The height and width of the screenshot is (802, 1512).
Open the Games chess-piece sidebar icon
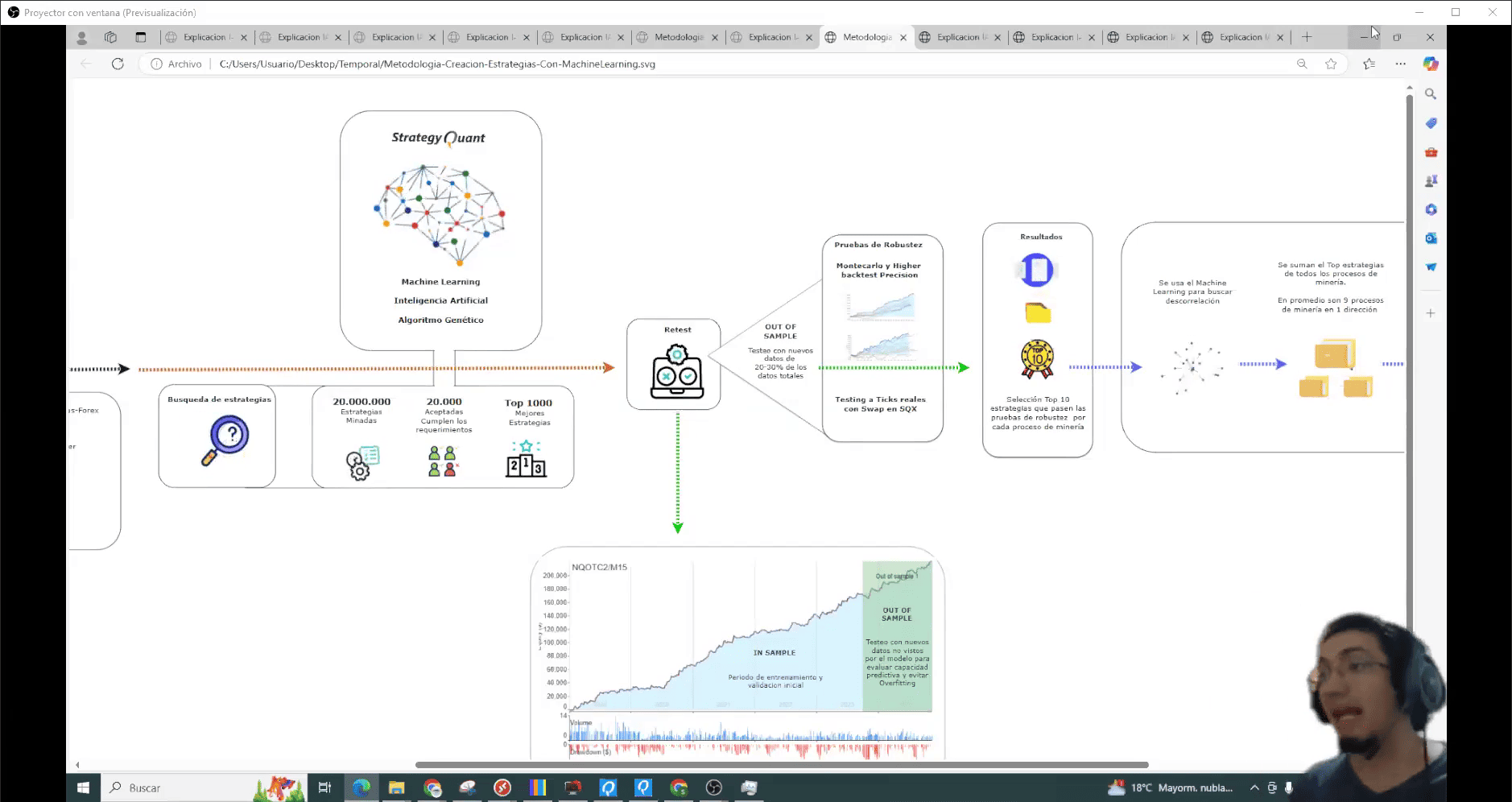pyautogui.click(x=1431, y=181)
